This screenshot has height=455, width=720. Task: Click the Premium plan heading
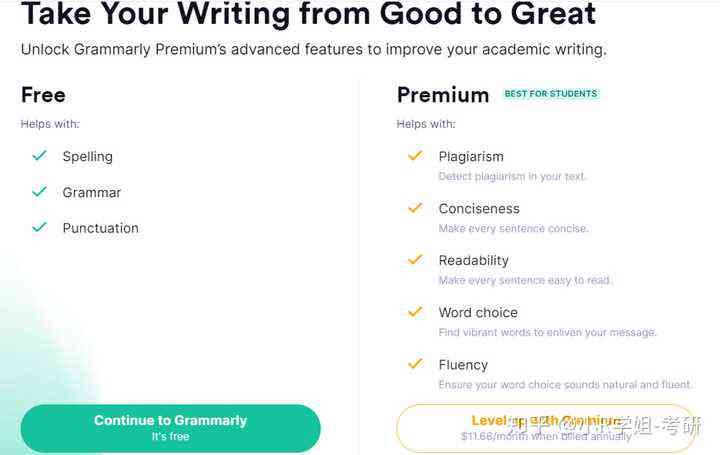(443, 95)
